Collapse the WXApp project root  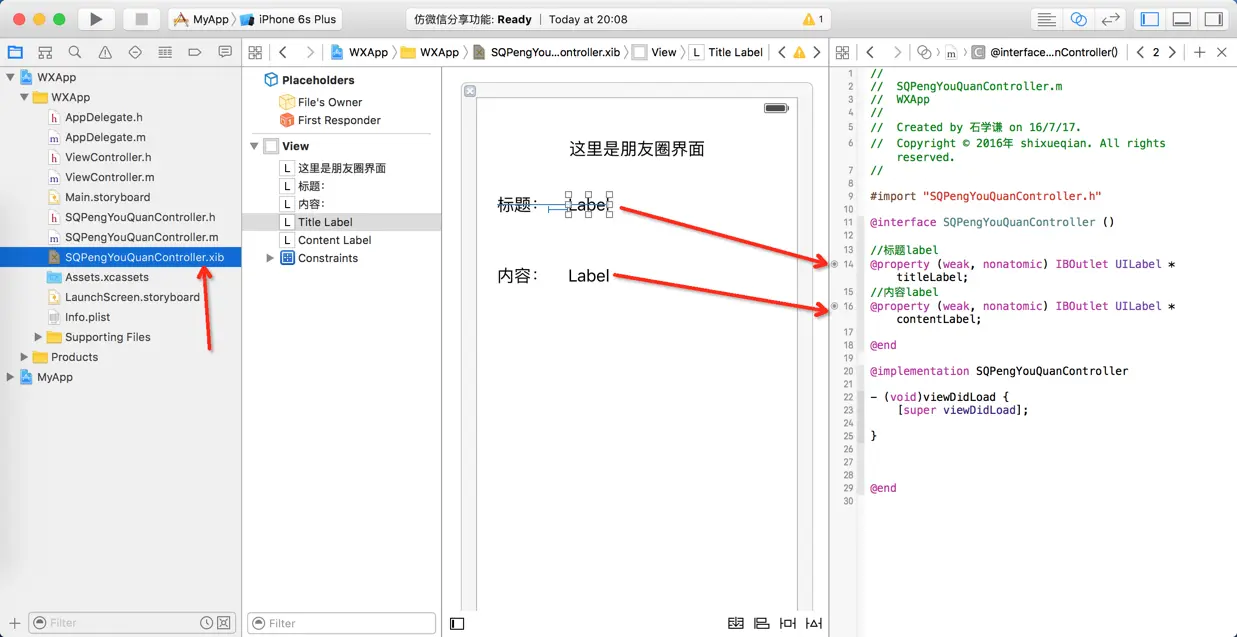tap(11, 77)
